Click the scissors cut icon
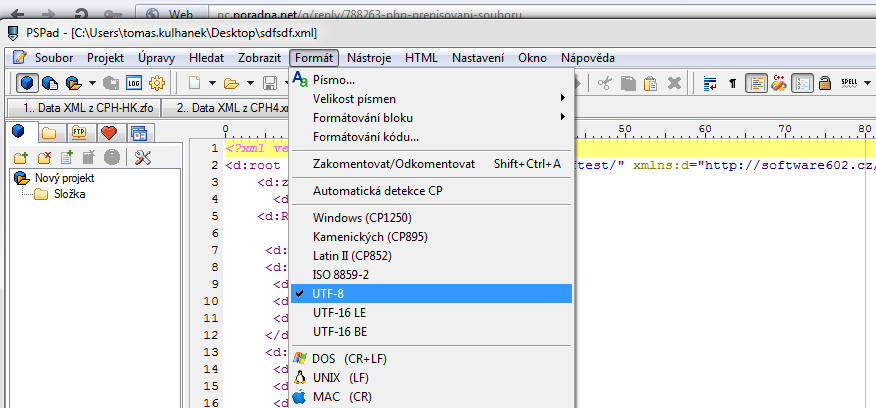 point(605,83)
